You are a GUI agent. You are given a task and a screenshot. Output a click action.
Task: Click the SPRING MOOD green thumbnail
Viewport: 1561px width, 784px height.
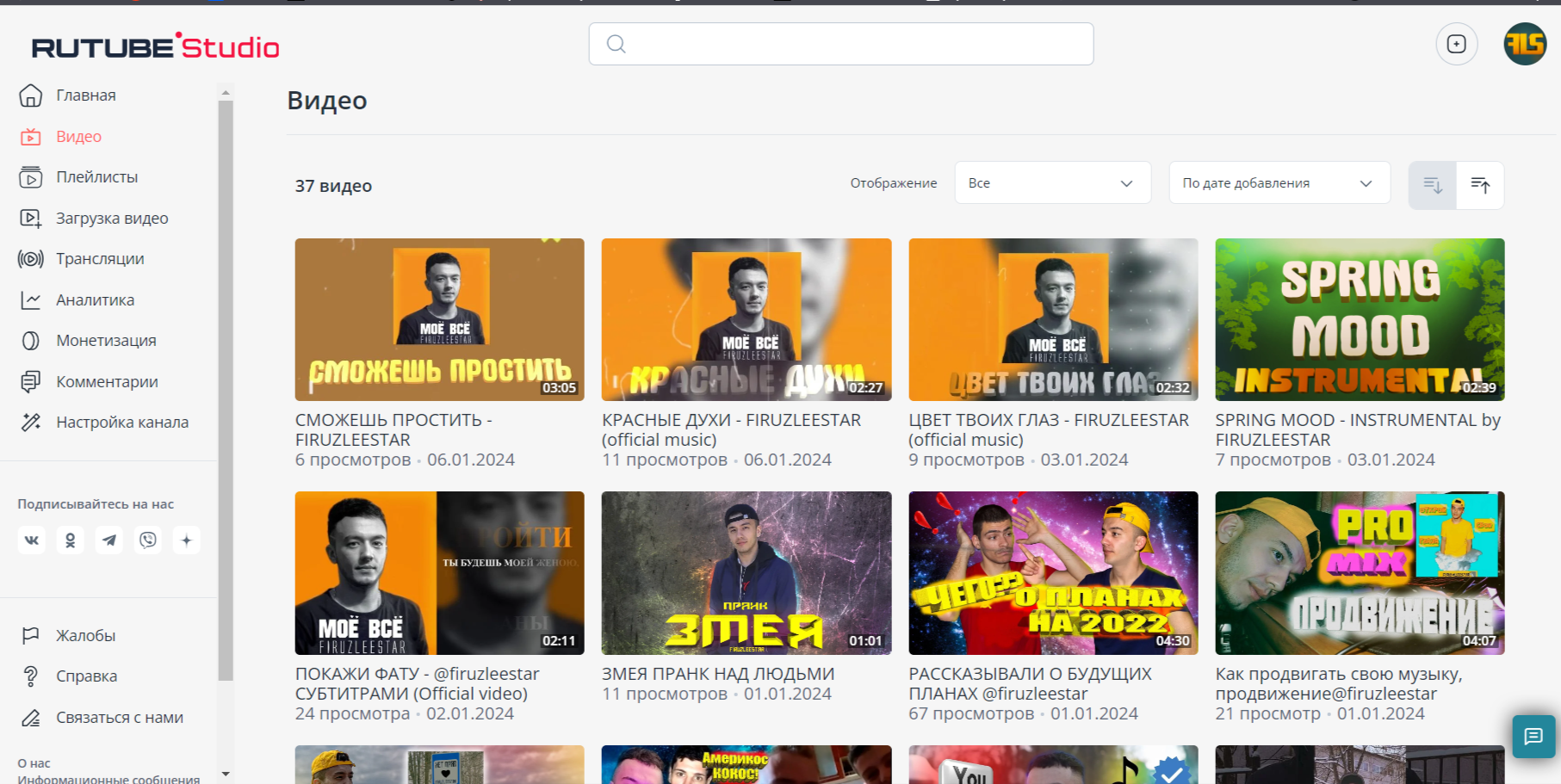click(x=1360, y=319)
